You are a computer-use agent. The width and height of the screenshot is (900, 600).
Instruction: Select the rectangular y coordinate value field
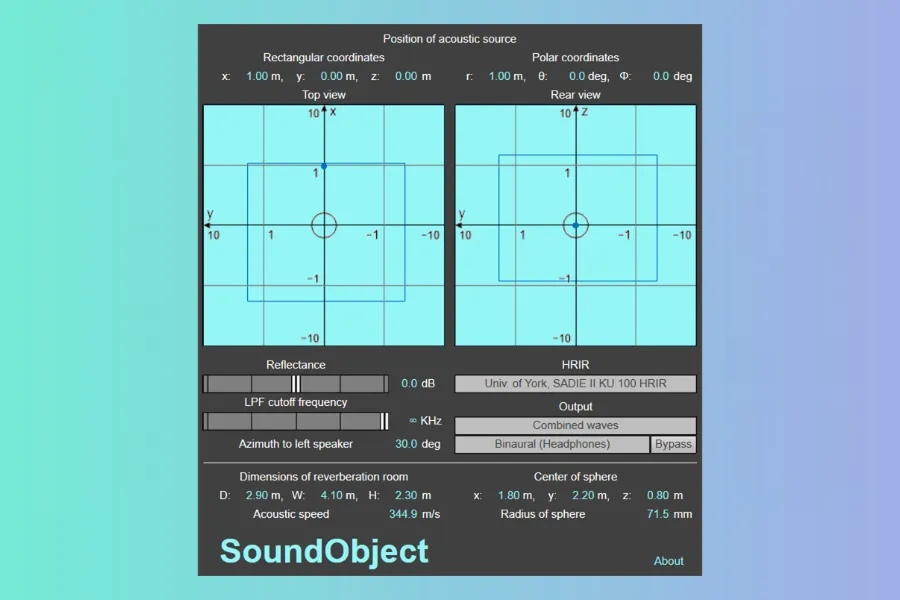click(331, 76)
